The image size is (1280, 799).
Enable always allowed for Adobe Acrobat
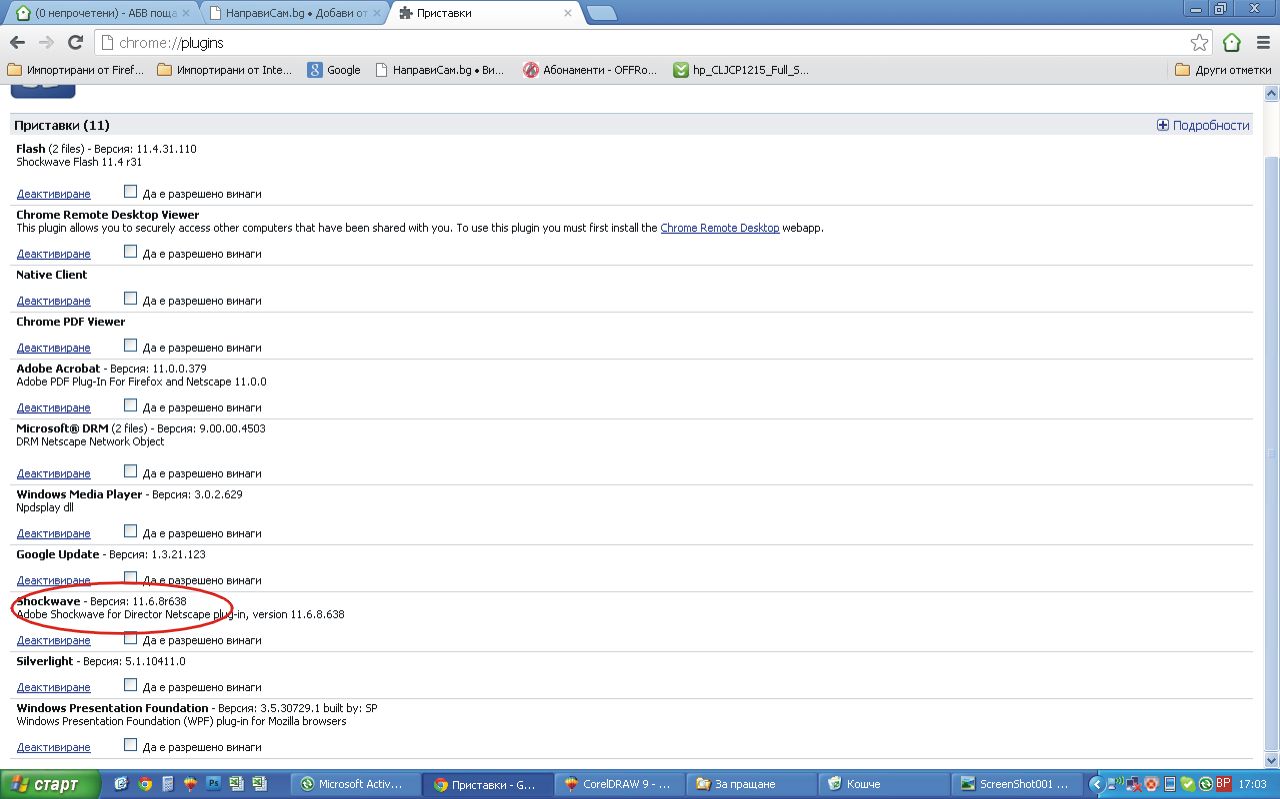tap(130, 405)
